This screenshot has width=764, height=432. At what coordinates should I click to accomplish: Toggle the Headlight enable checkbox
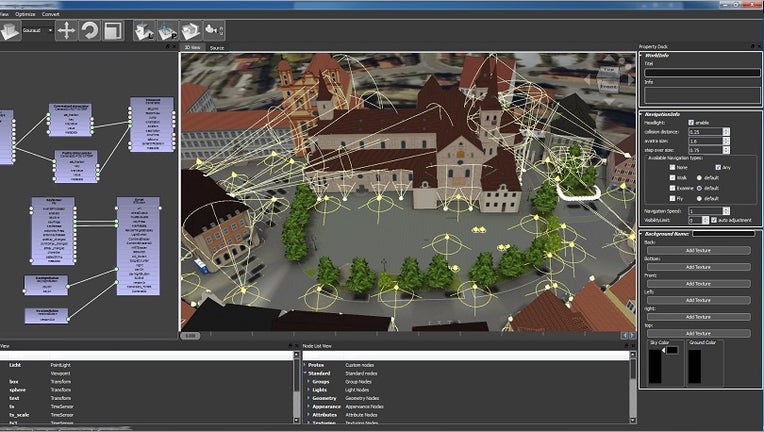691,122
